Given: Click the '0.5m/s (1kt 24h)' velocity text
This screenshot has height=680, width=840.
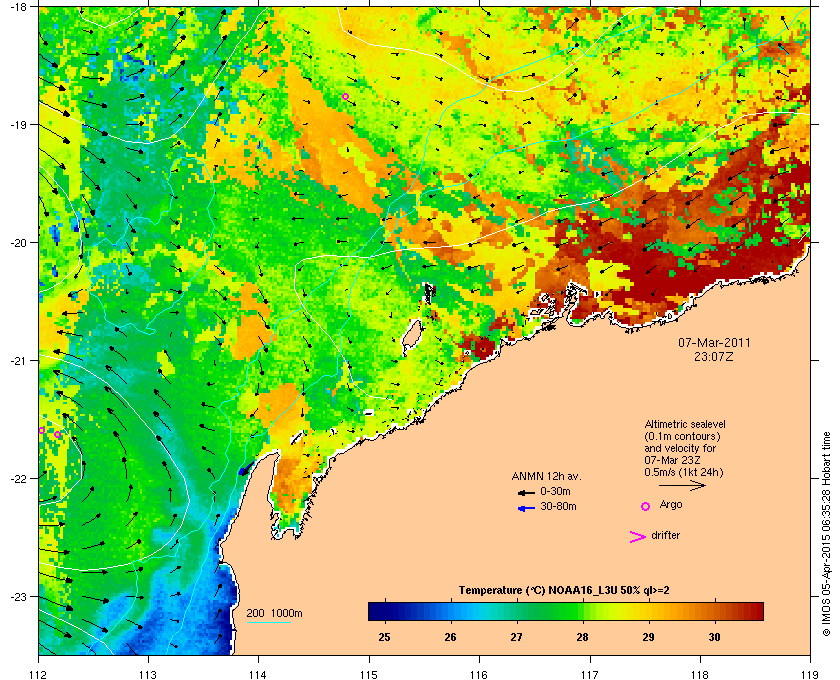Looking at the screenshot, I should click(x=684, y=472).
